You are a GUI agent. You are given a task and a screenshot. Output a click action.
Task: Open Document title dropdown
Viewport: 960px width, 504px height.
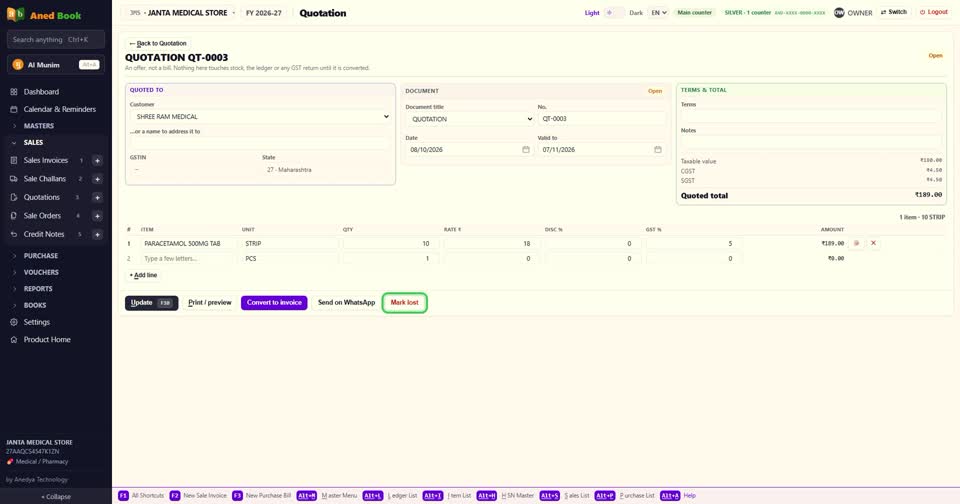[x=470, y=119]
